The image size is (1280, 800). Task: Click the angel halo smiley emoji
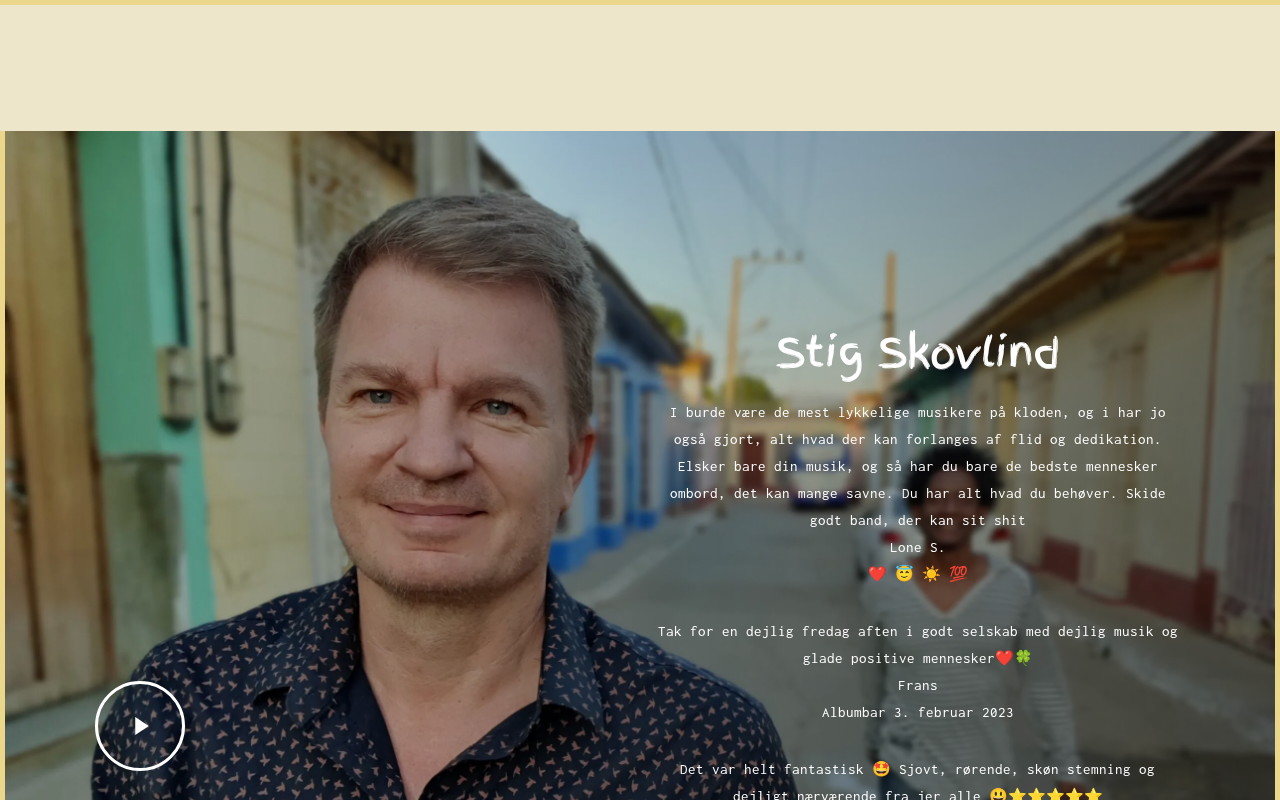pyautogui.click(x=904, y=574)
